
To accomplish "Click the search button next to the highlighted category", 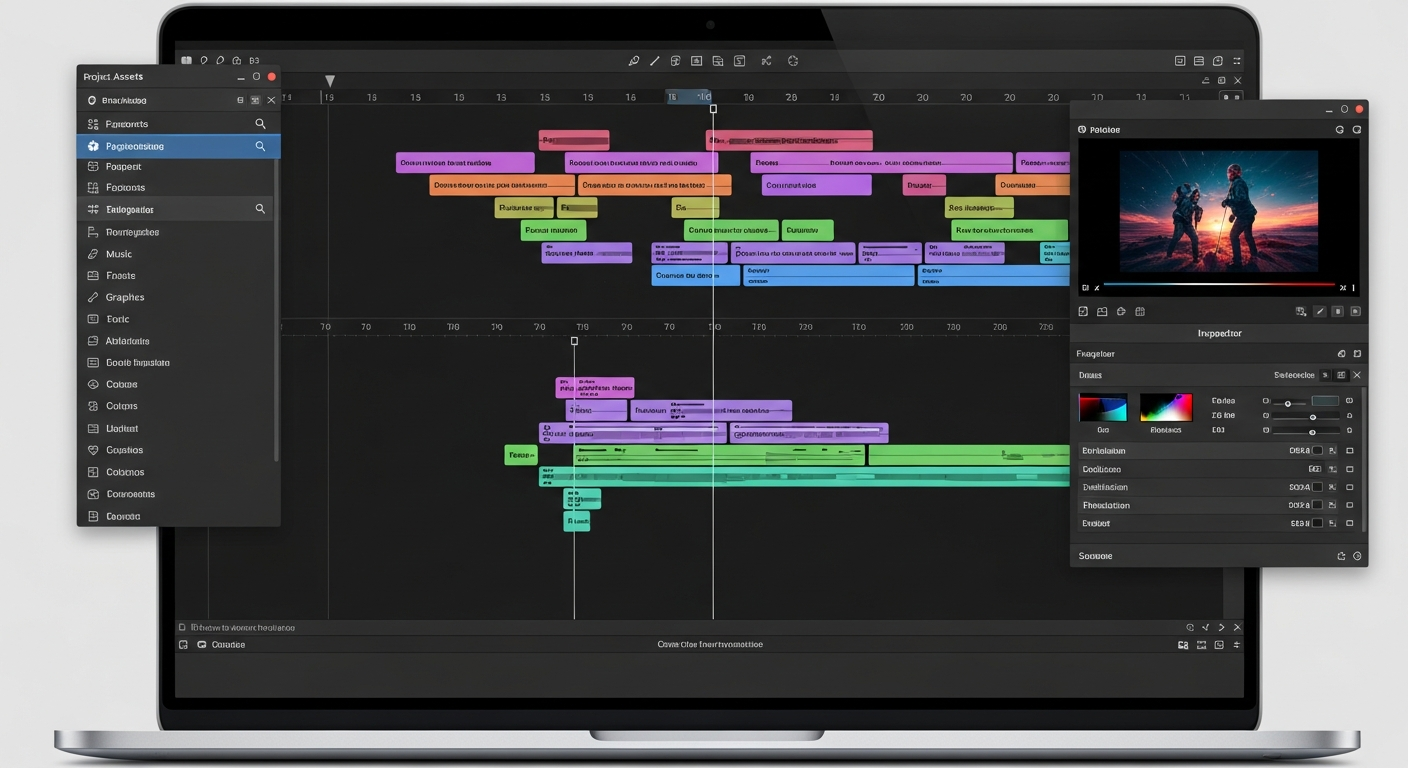I will click(x=260, y=145).
